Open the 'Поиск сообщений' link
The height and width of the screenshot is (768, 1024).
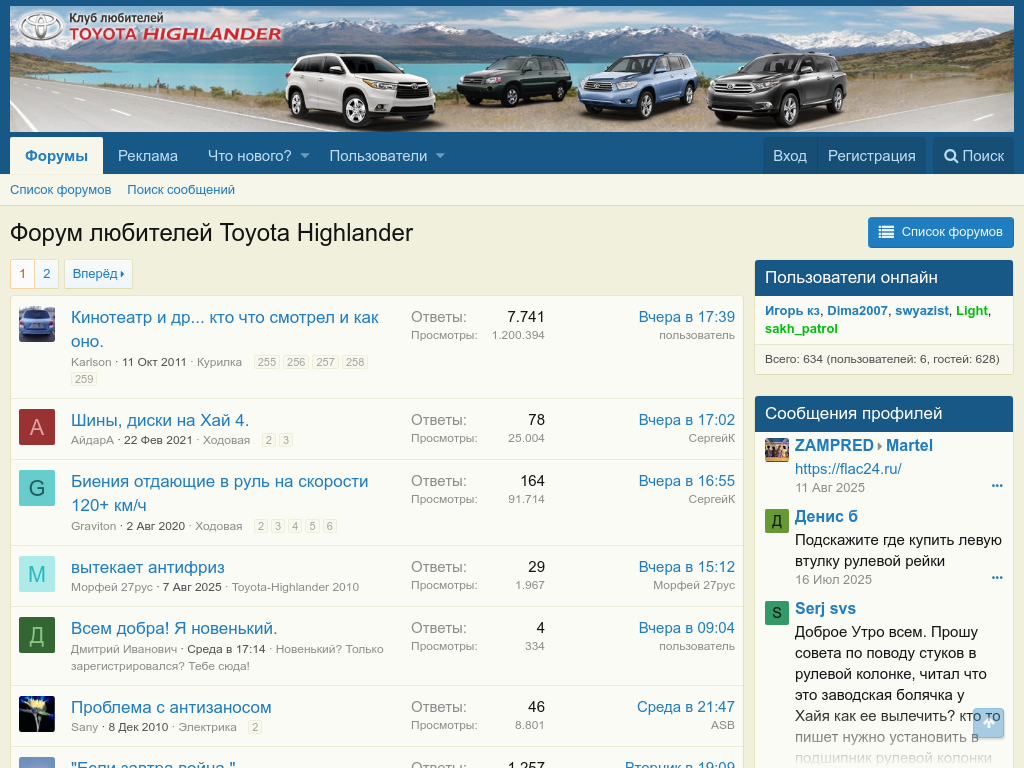181,190
